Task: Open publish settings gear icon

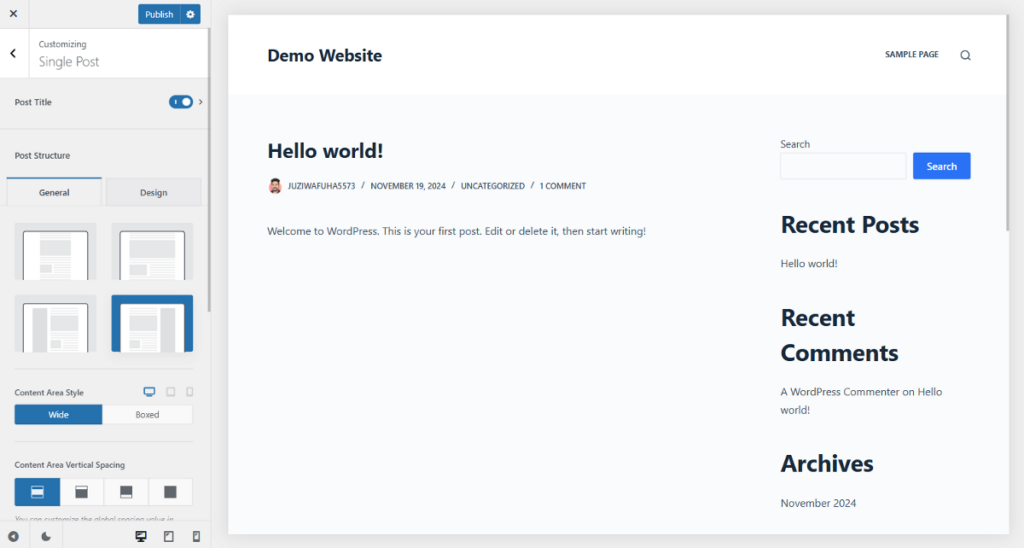Action: click(x=191, y=14)
